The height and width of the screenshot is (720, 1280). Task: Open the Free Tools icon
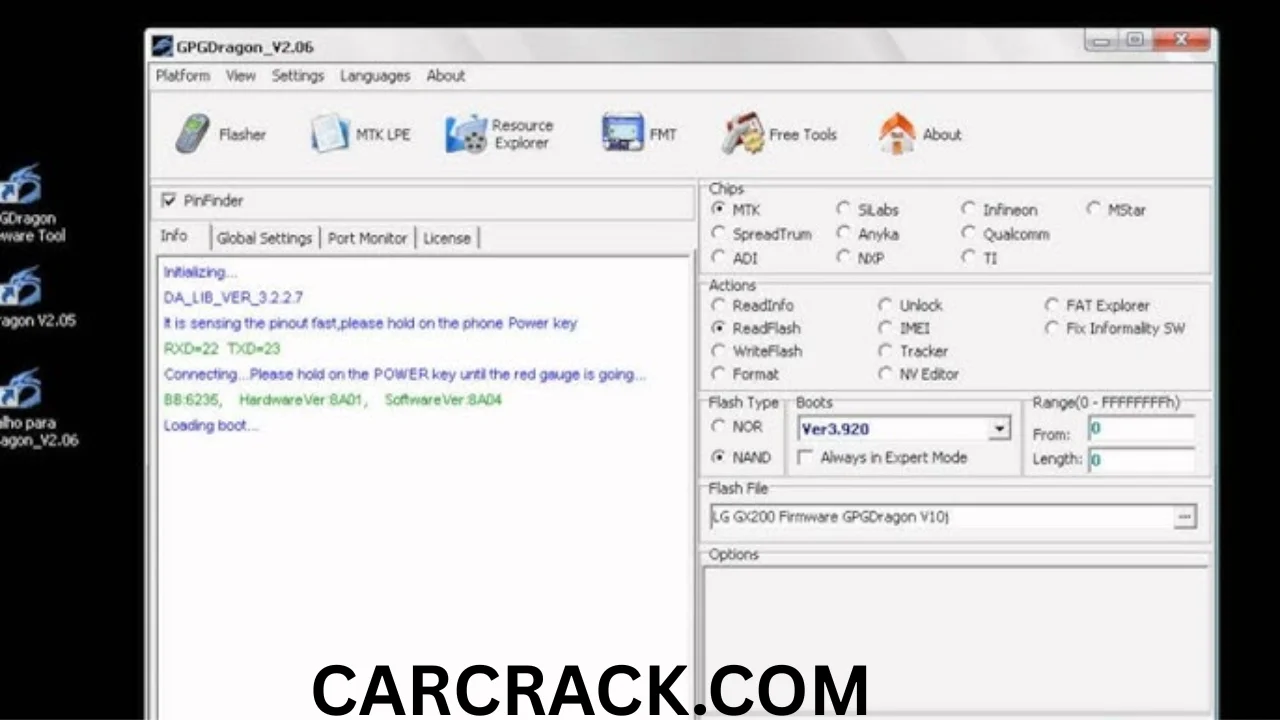pos(743,134)
